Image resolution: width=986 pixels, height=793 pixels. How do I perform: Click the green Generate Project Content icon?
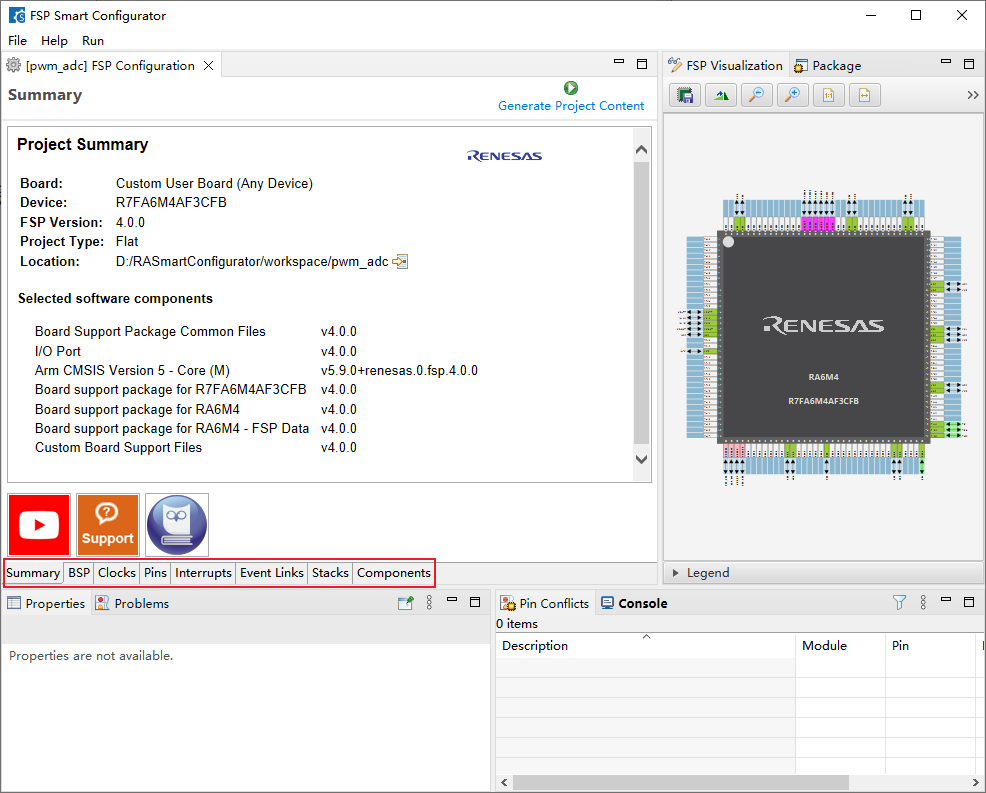tap(571, 87)
